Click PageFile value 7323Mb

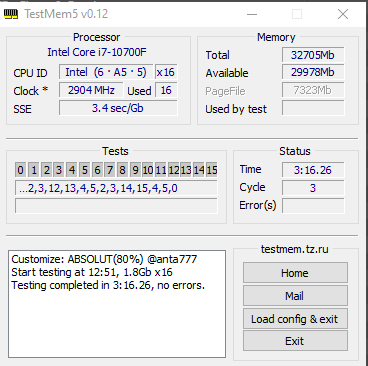click(x=313, y=90)
